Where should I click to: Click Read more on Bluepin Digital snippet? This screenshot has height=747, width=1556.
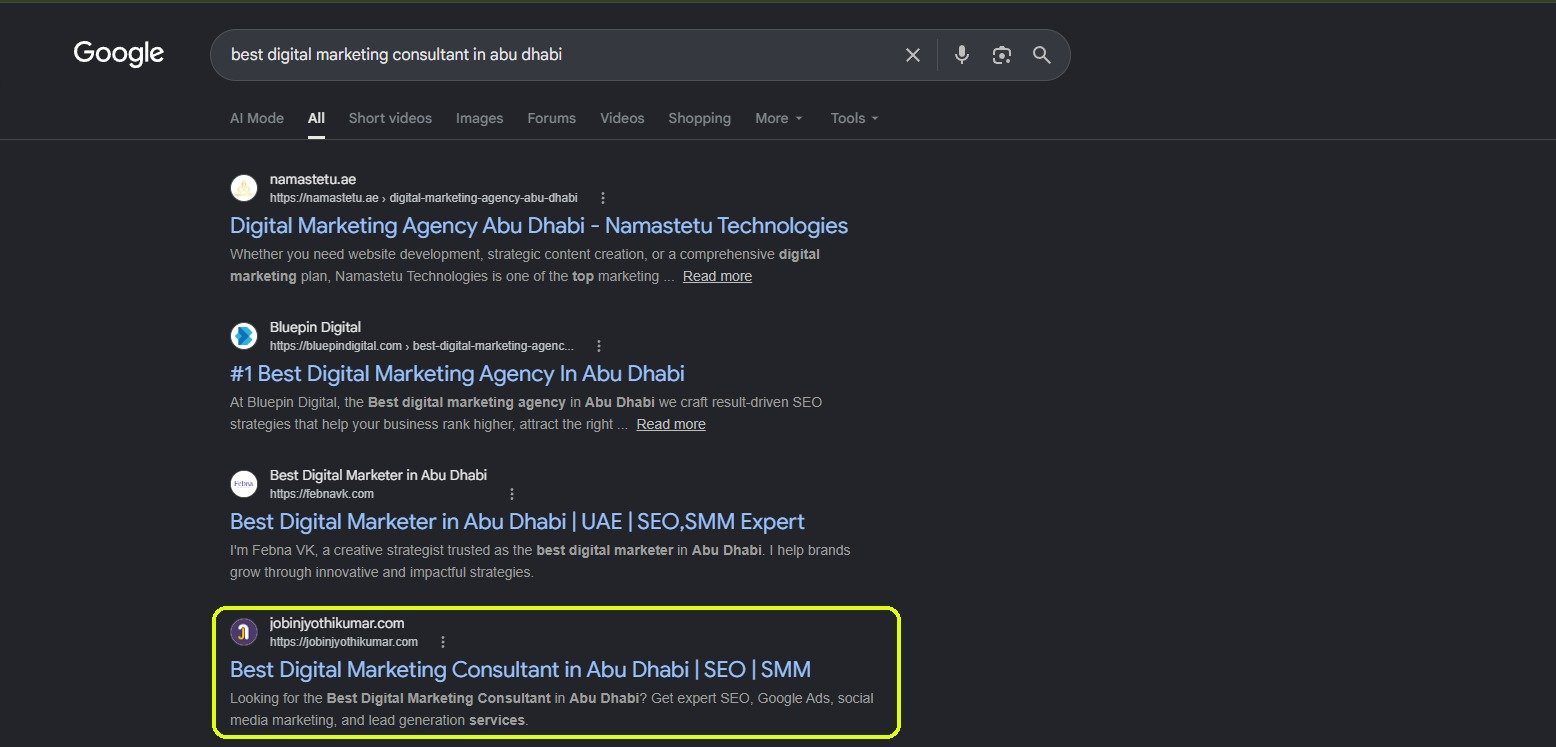671,424
